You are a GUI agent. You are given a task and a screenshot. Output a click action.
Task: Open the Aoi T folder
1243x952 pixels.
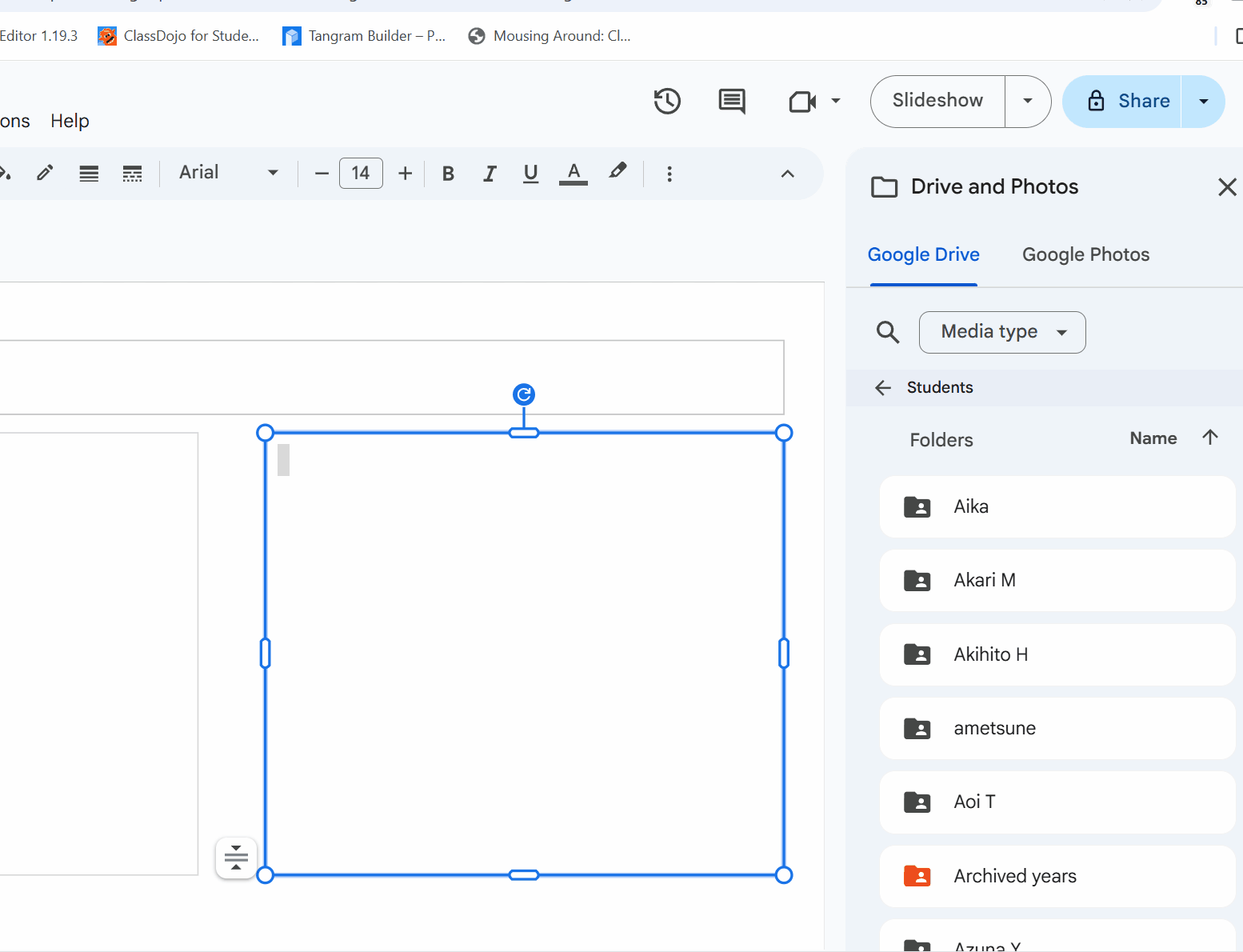(1057, 802)
